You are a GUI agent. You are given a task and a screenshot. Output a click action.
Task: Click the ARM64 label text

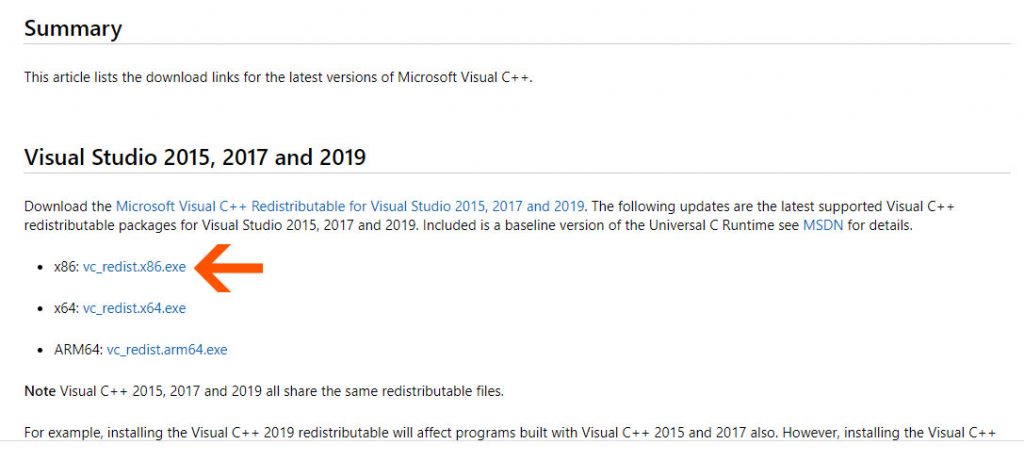pos(79,349)
